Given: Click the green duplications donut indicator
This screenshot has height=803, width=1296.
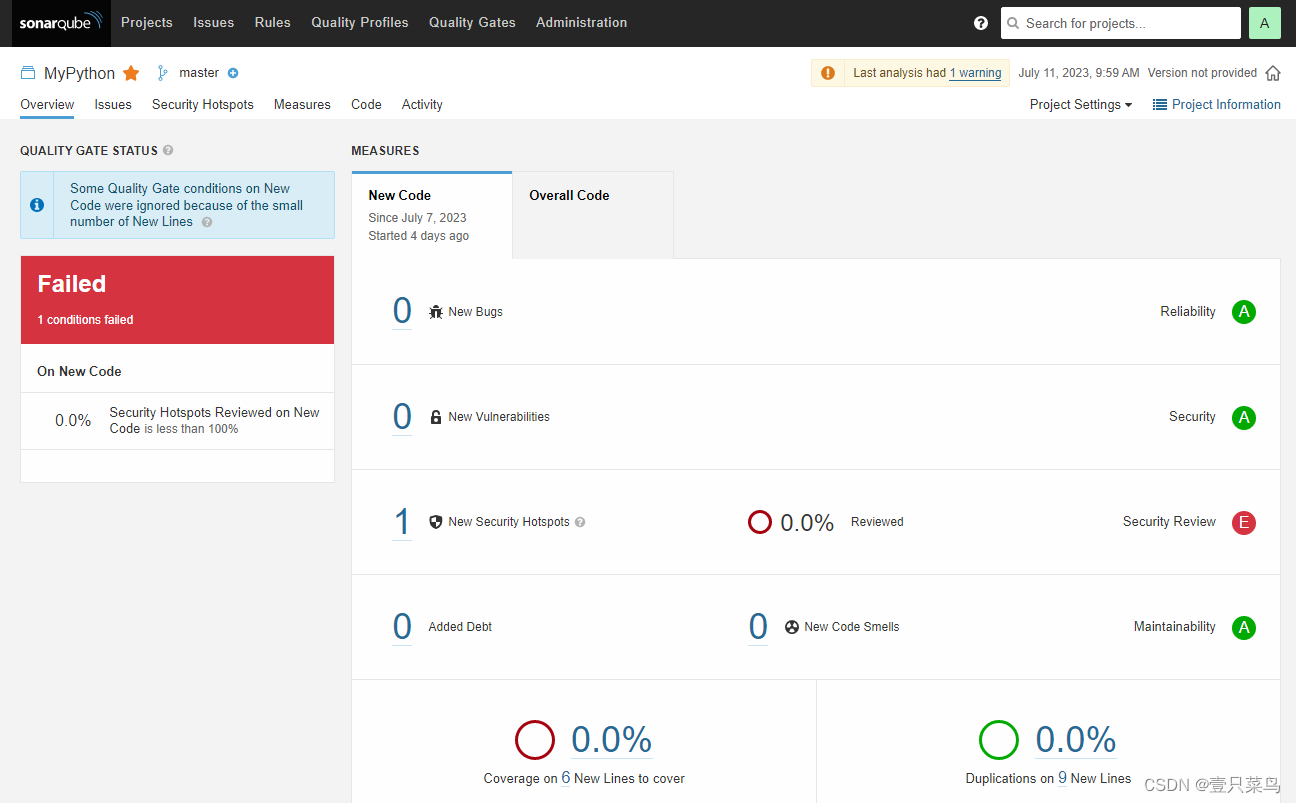Looking at the screenshot, I should click(999, 740).
